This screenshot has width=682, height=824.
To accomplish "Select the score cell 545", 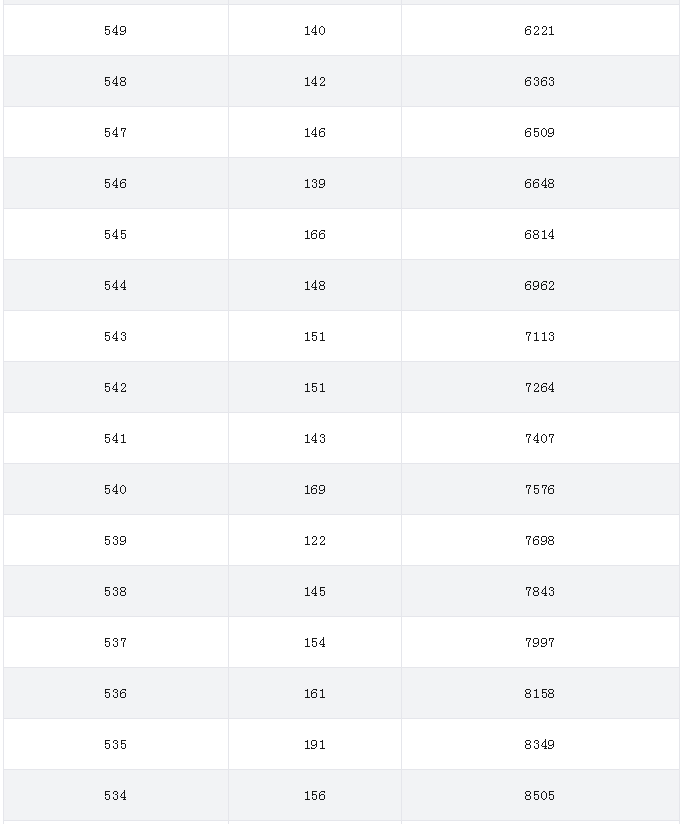I will [116, 234].
